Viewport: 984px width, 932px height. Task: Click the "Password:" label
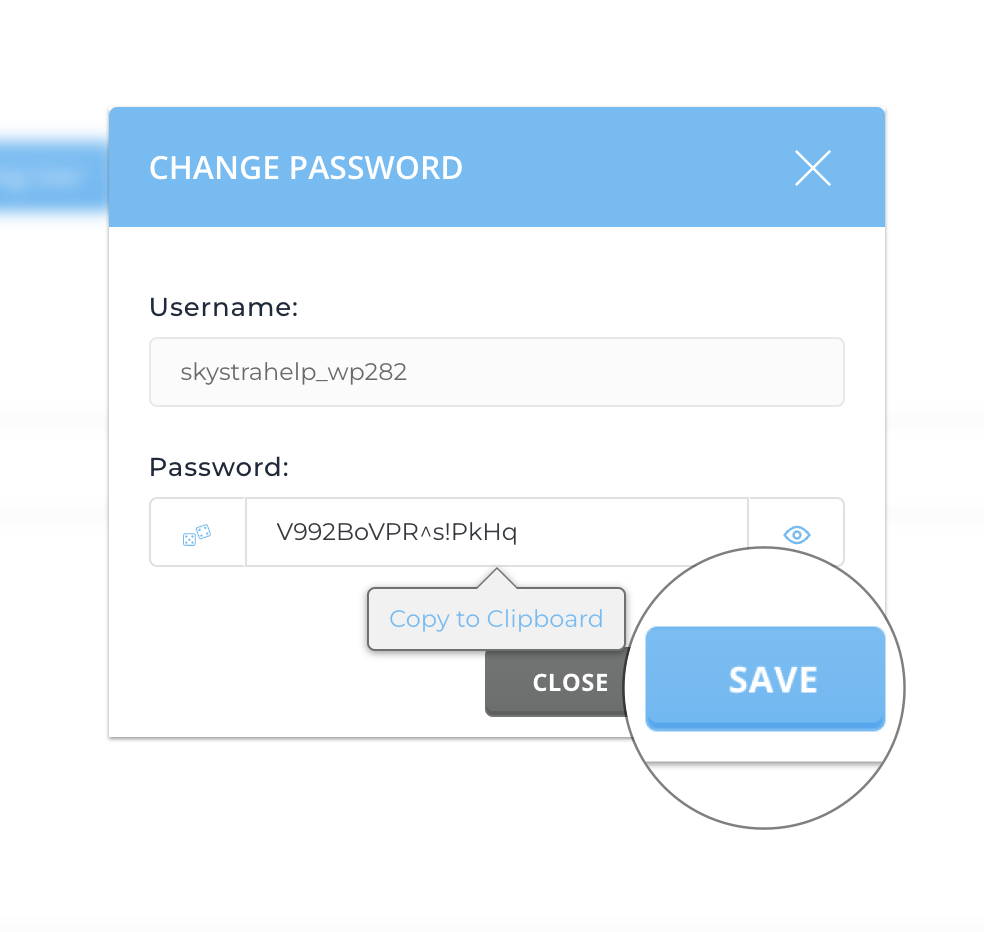(219, 467)
